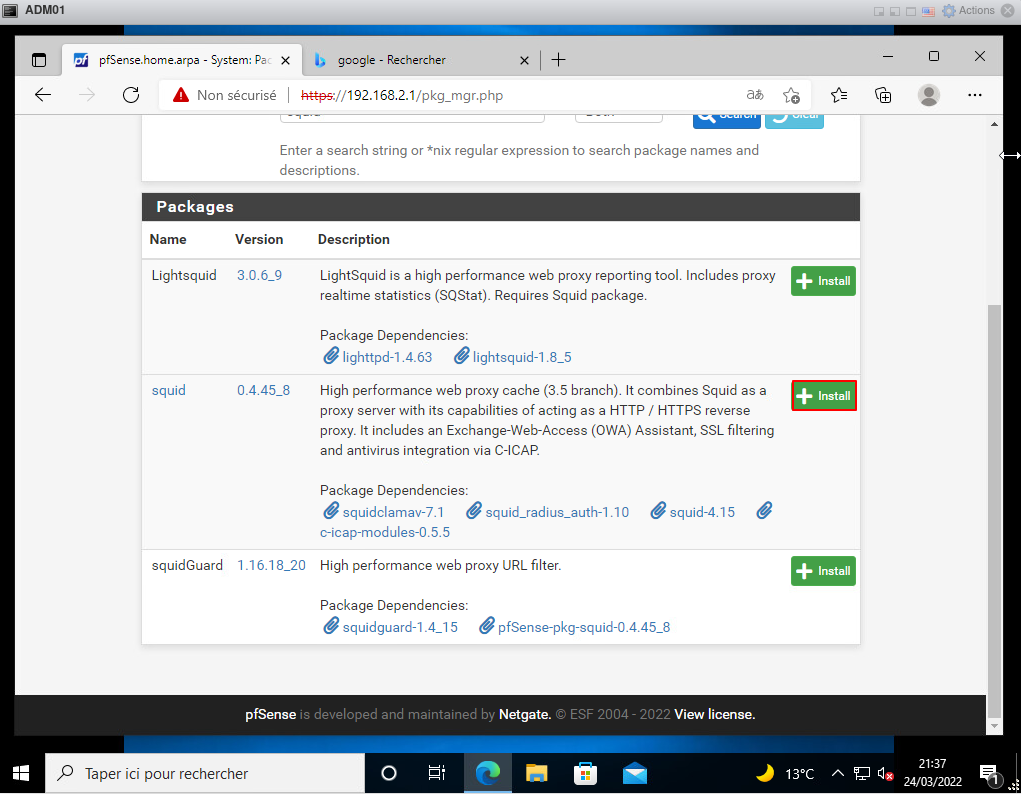The image size is (1021, 794).
Task: Show hidden system tray icons
Action: click(x=837, y=773)
